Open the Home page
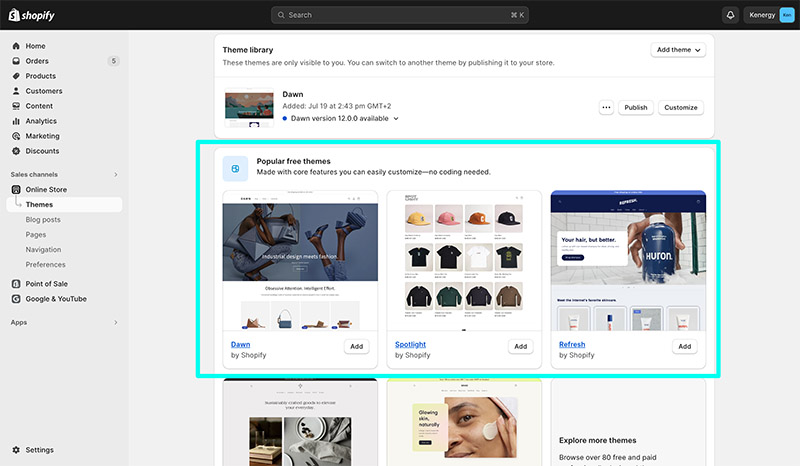 tap(35, 46)
